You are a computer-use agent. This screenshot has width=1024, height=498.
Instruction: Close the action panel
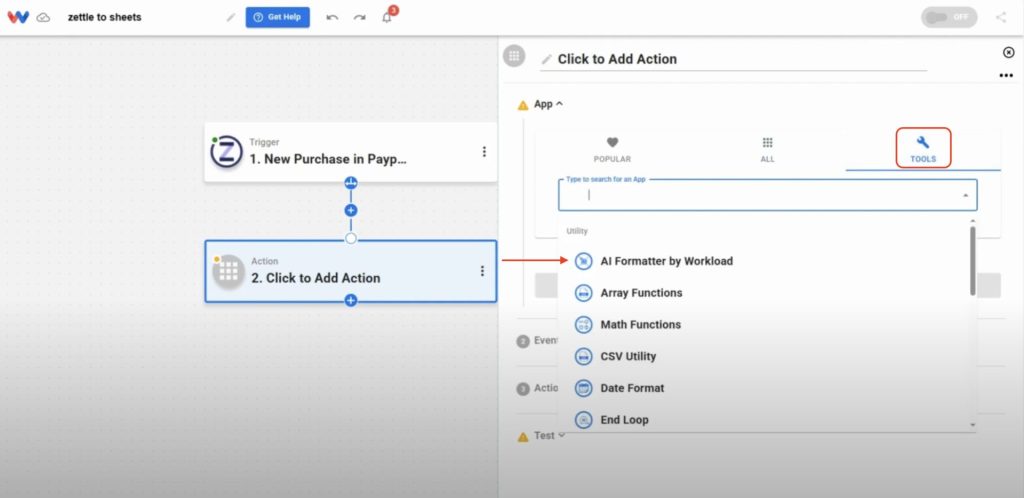pos(1008,52)
